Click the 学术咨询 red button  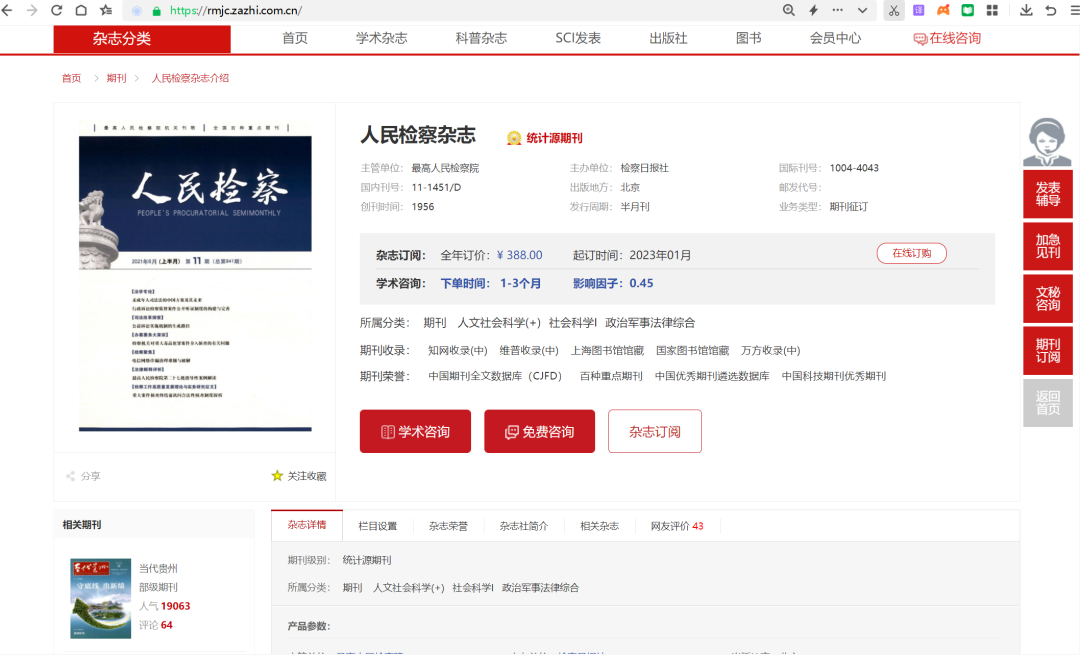(415, 431)
